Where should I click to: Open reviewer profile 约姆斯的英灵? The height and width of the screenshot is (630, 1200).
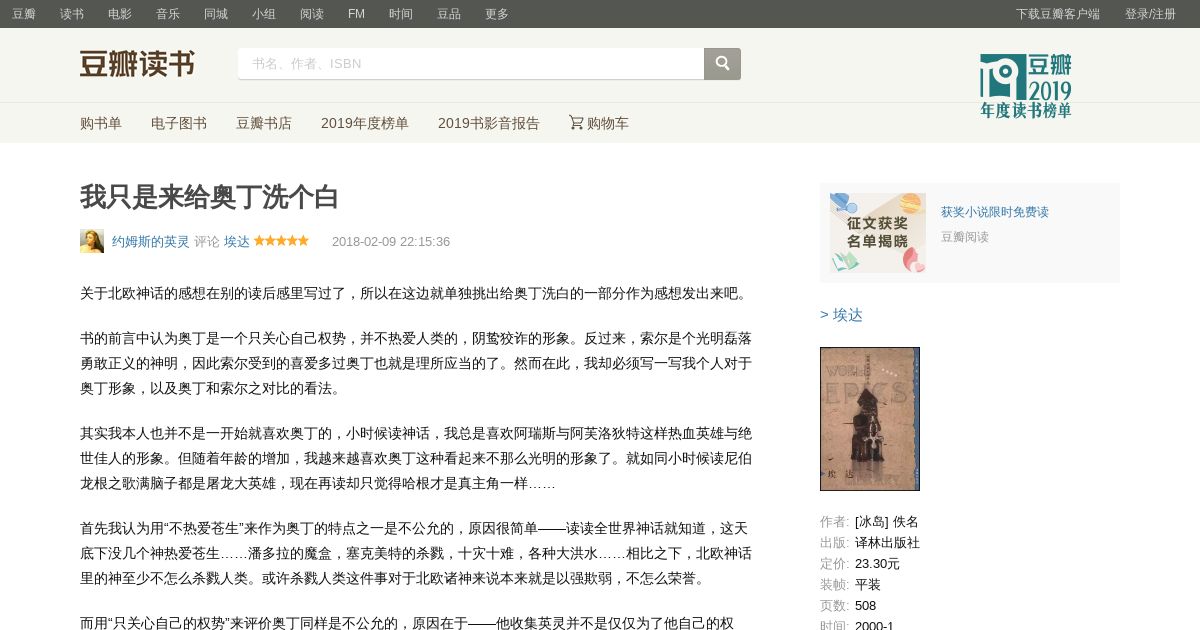coord(151,241)
